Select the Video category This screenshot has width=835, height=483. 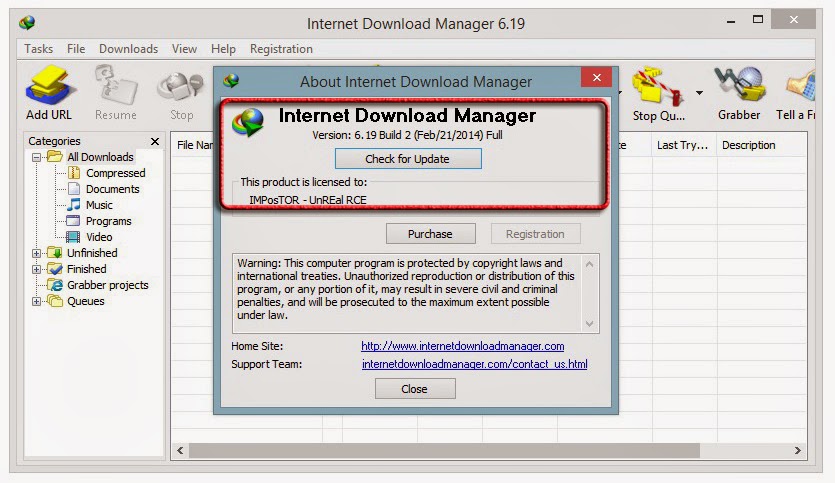click(99, 237)
